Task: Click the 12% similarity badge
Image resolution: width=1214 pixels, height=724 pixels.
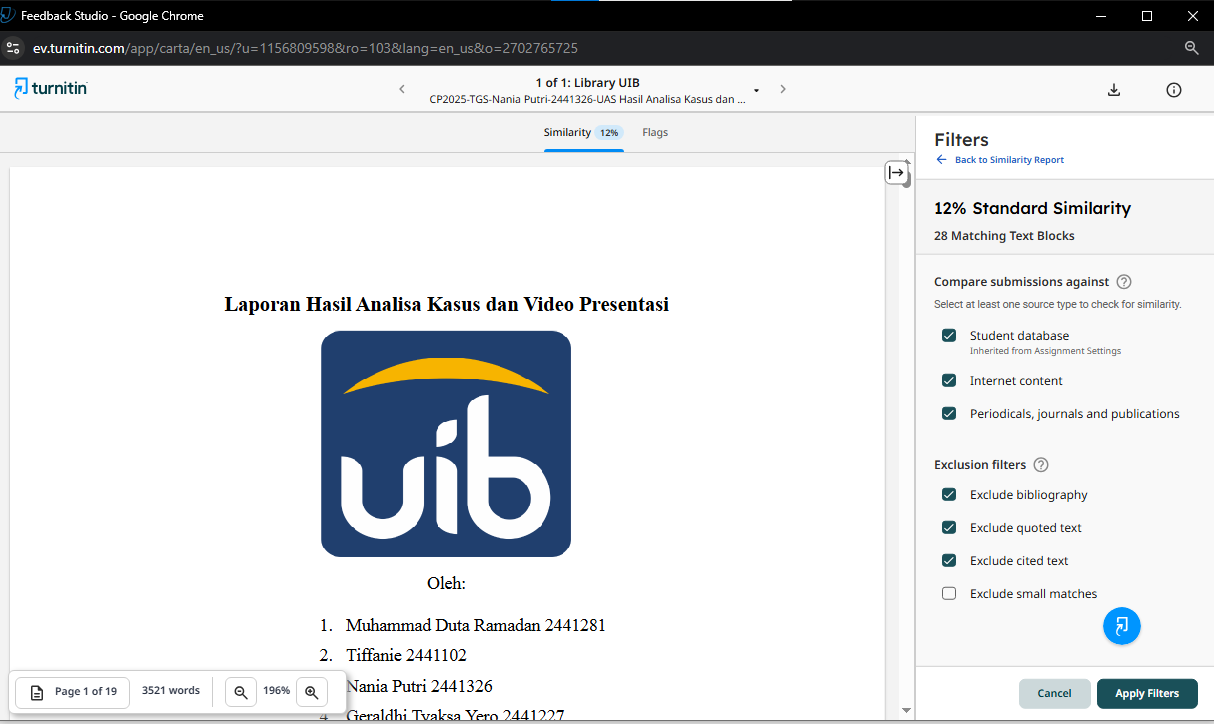Action: tap(609, 132)
